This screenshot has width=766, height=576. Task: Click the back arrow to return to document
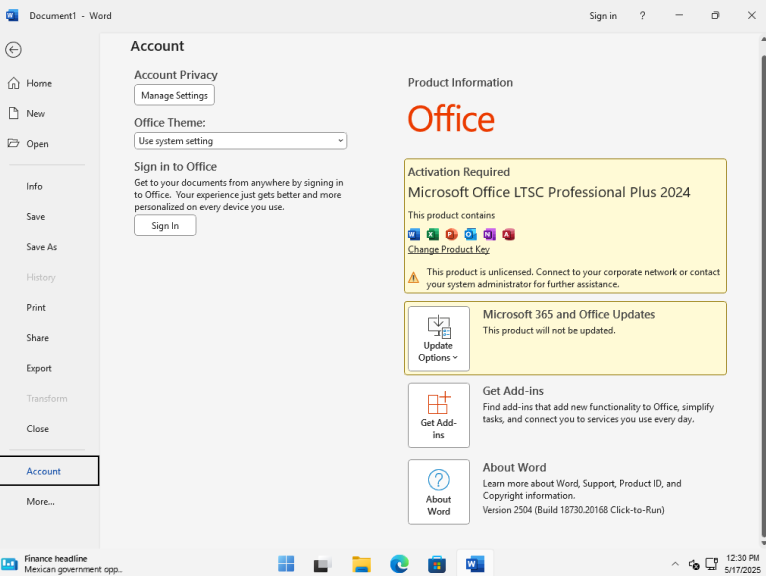13,50
